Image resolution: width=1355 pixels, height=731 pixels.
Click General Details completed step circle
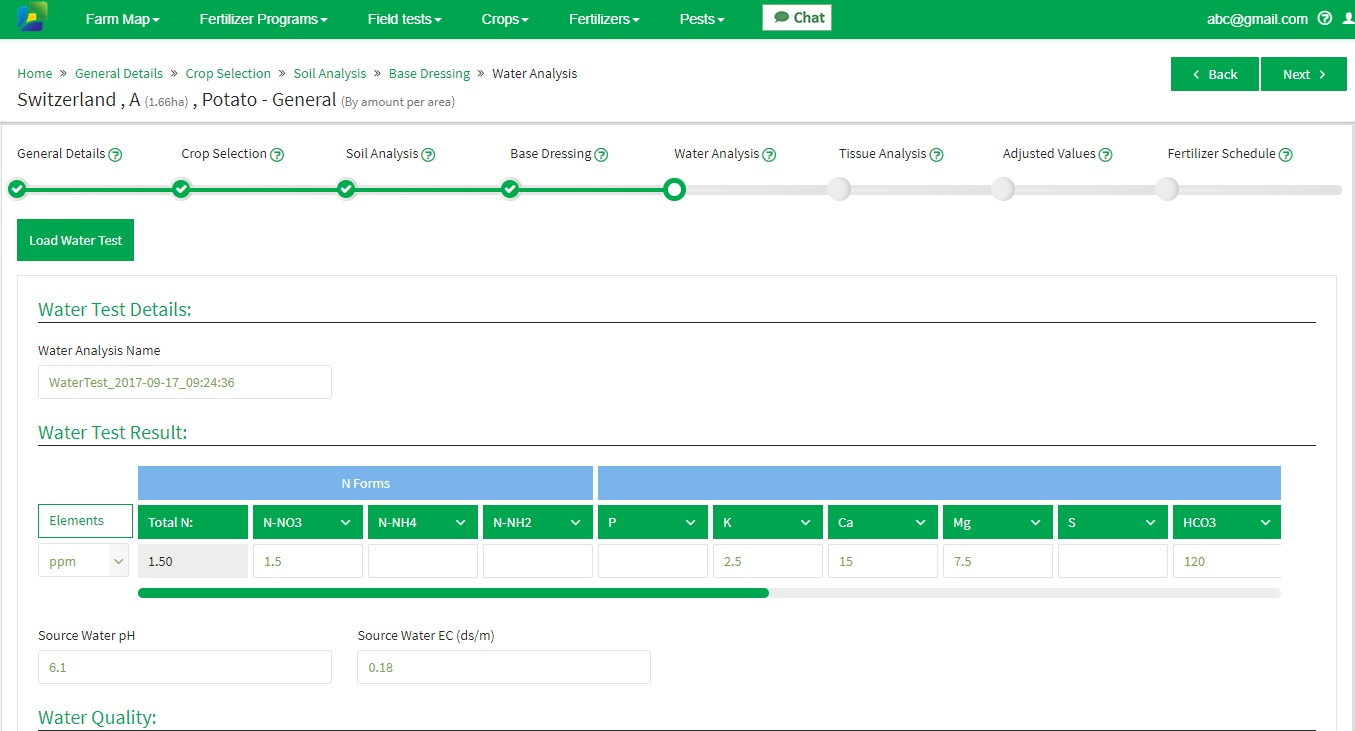[x=17, y=189]
